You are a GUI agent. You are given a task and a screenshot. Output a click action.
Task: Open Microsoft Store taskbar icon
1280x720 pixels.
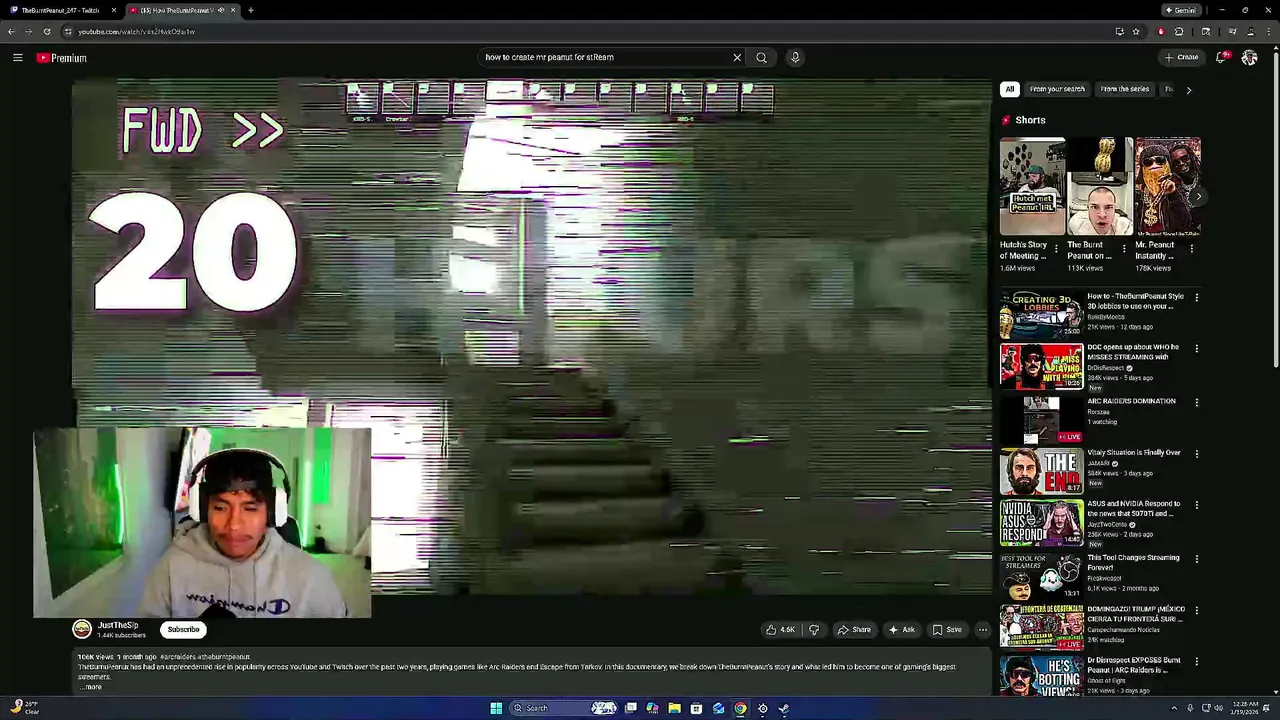pyautogui.click(x=696, y=708)
